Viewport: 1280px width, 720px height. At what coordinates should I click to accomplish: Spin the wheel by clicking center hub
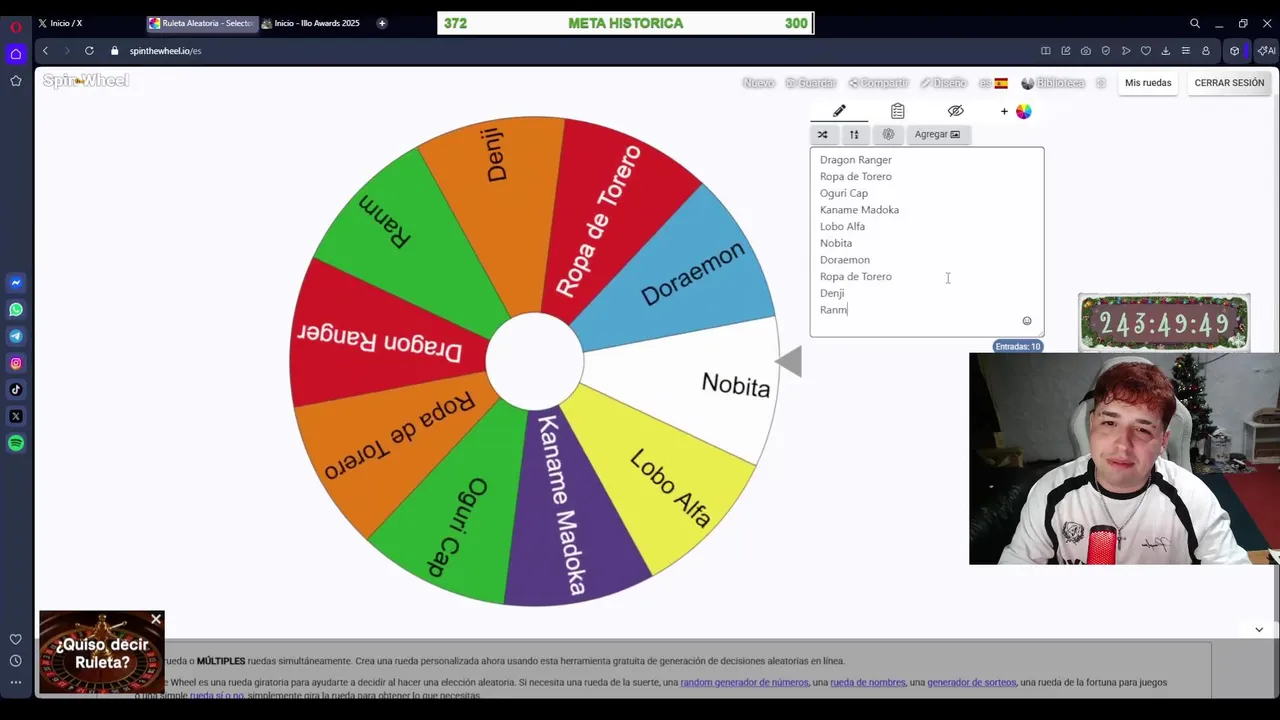[534, 362]
